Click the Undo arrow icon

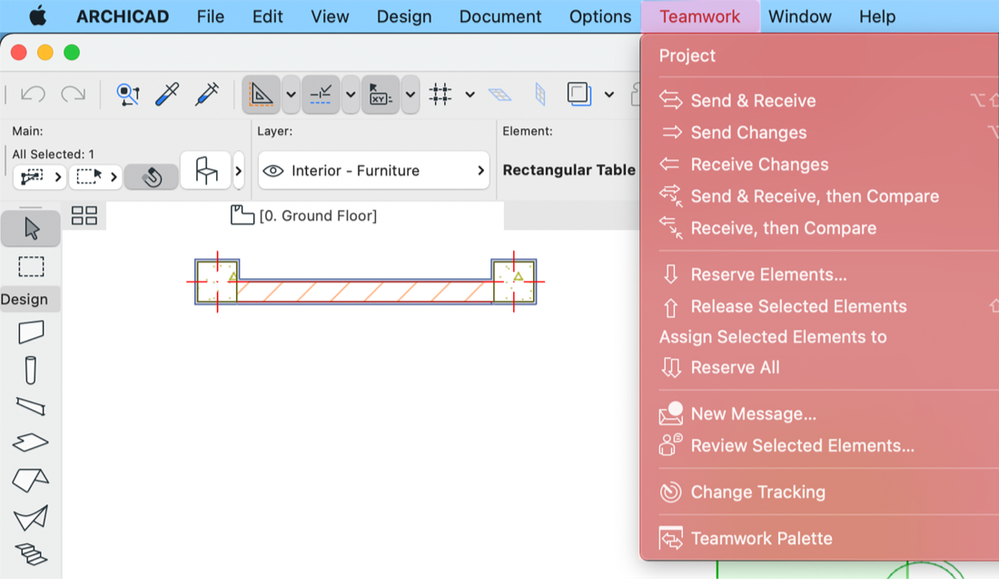[32, 94]
